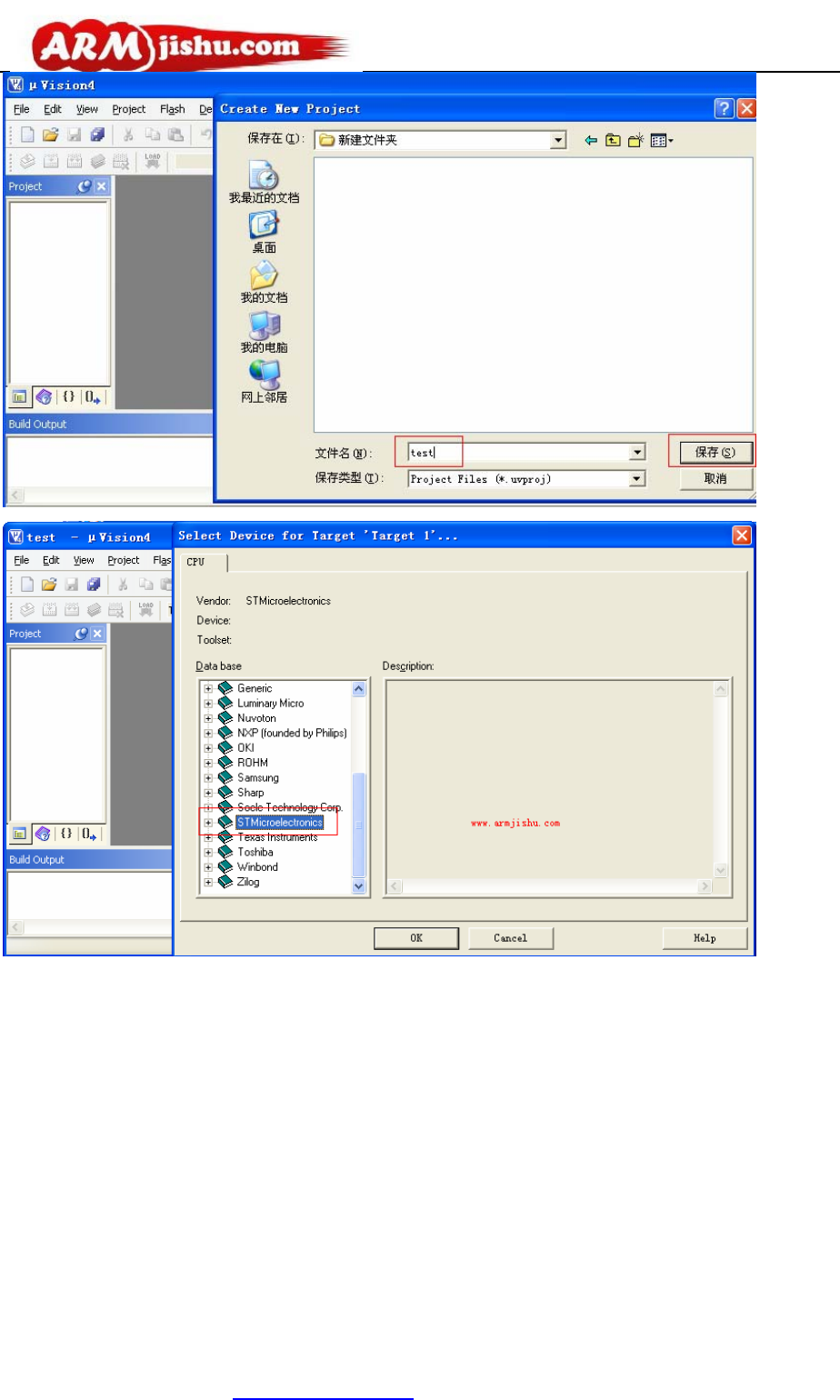Open 保存类型 Project Files type dropdown
Image resolution: width=840 pixels, height=1400 pixels.
pos(637,478)
